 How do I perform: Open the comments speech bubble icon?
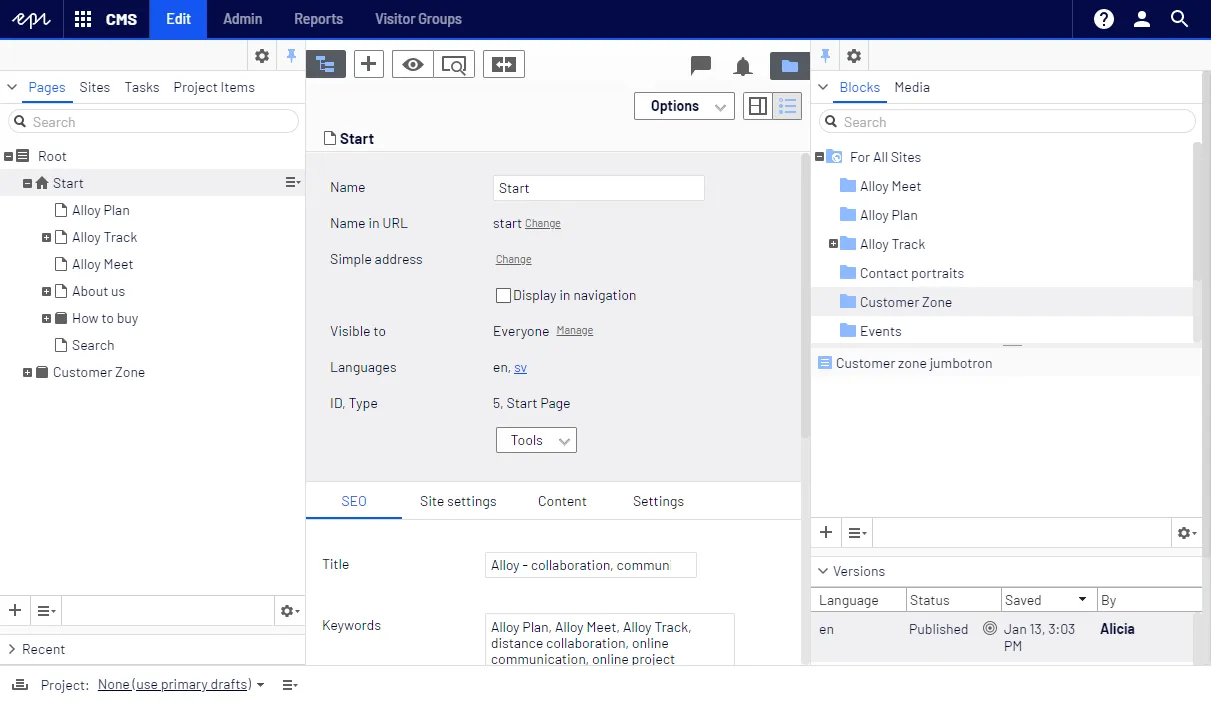(701, 66)
